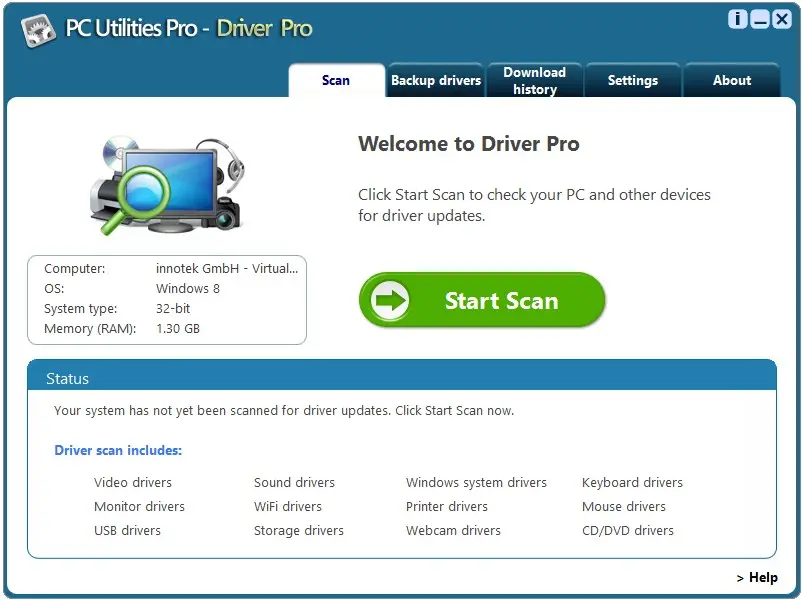
Task: Click the 'Keyboard drivers' text
Action: click(x=632, y=482)
